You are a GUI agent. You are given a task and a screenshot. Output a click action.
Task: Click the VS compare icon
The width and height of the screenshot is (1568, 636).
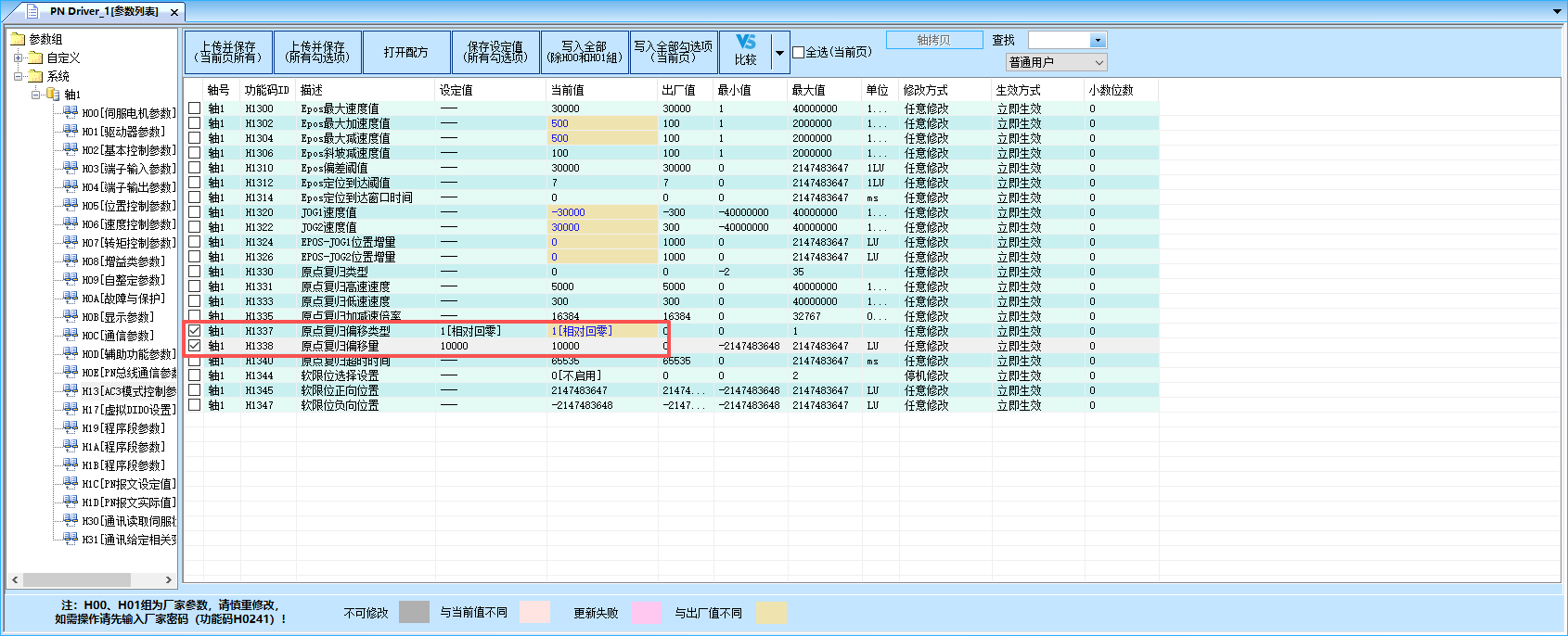coord(746,43)
